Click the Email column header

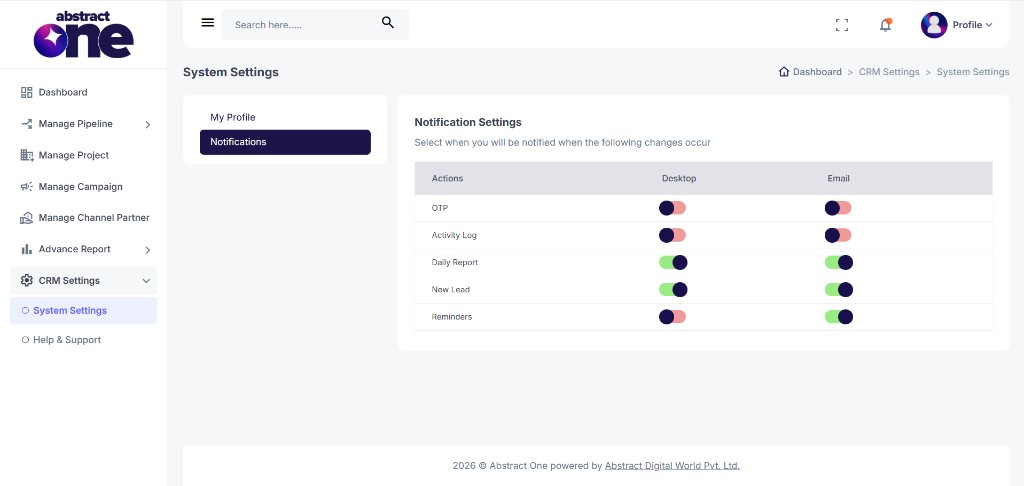[839, 178]
